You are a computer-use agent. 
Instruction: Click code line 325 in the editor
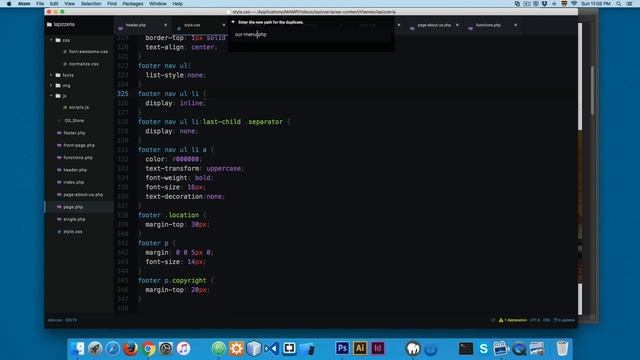click(345, 93)
